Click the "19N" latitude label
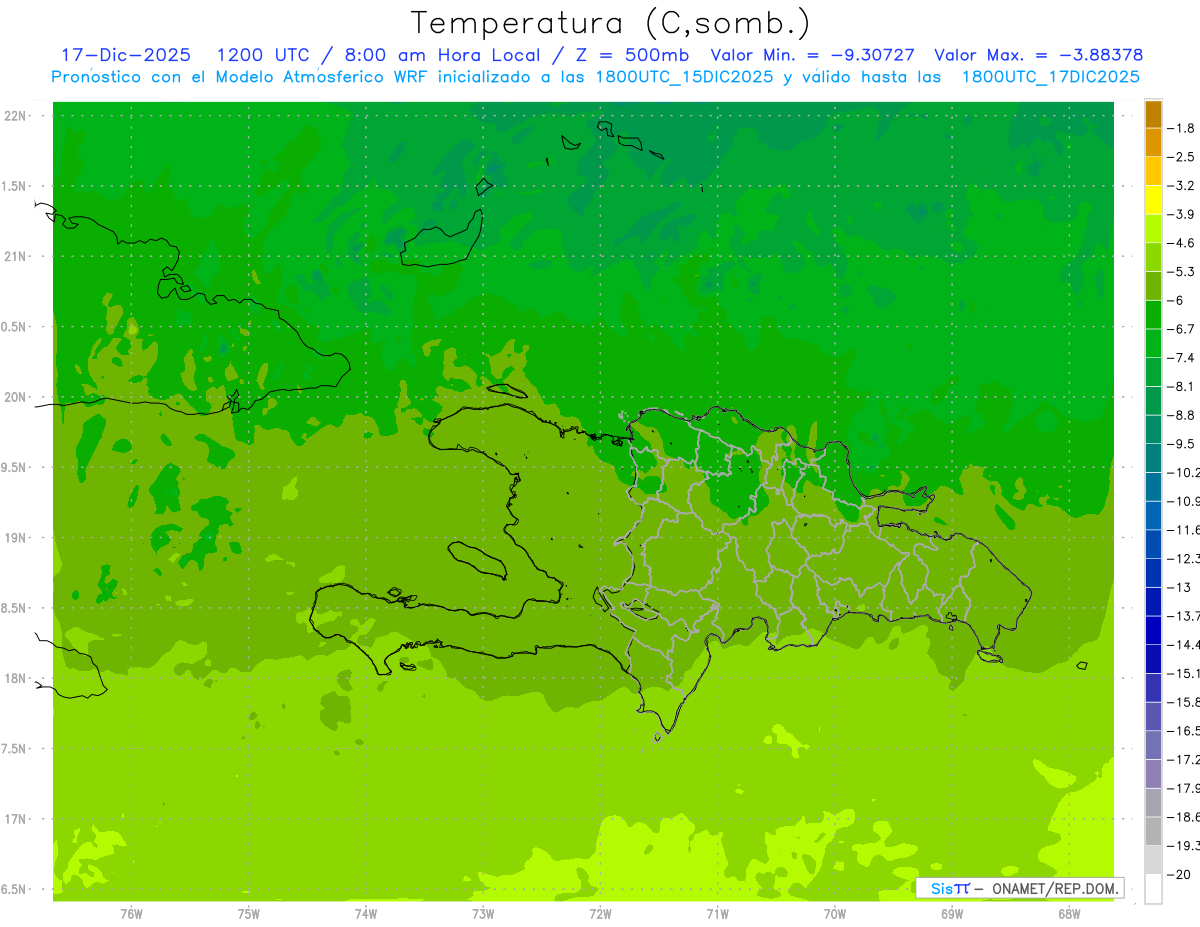Screen dimensions: 1200x927 [x=17, y=538]
